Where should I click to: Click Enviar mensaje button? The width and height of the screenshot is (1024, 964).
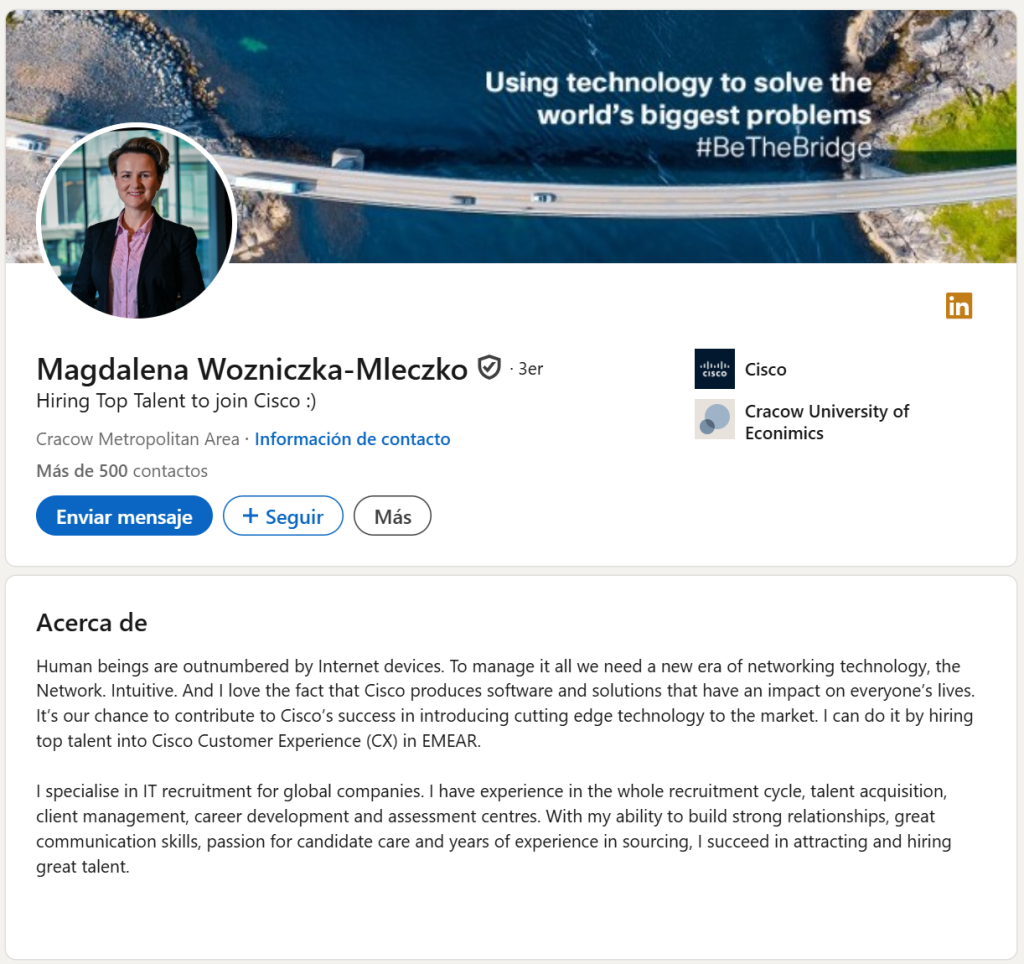tap(124, 516)
